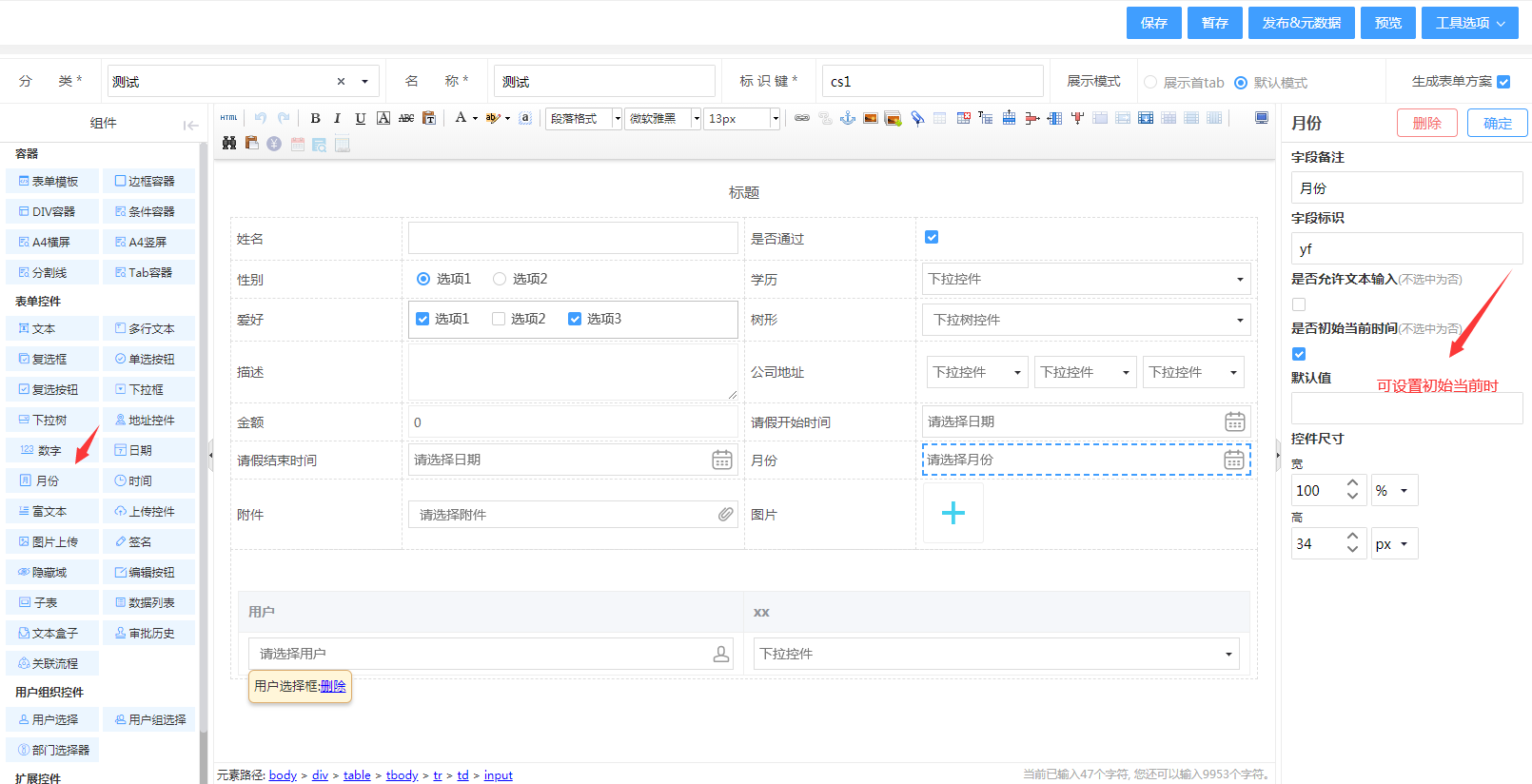Open calendar icon in 请假结束时间 field

[722, 460]
